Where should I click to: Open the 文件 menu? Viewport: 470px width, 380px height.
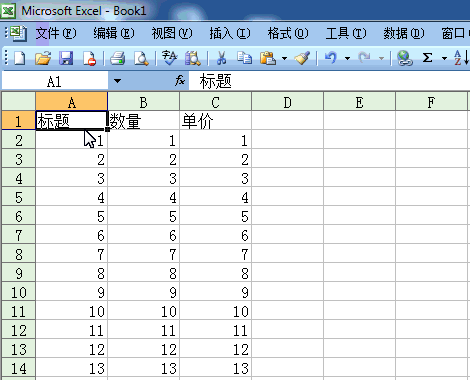click(56, 33)
